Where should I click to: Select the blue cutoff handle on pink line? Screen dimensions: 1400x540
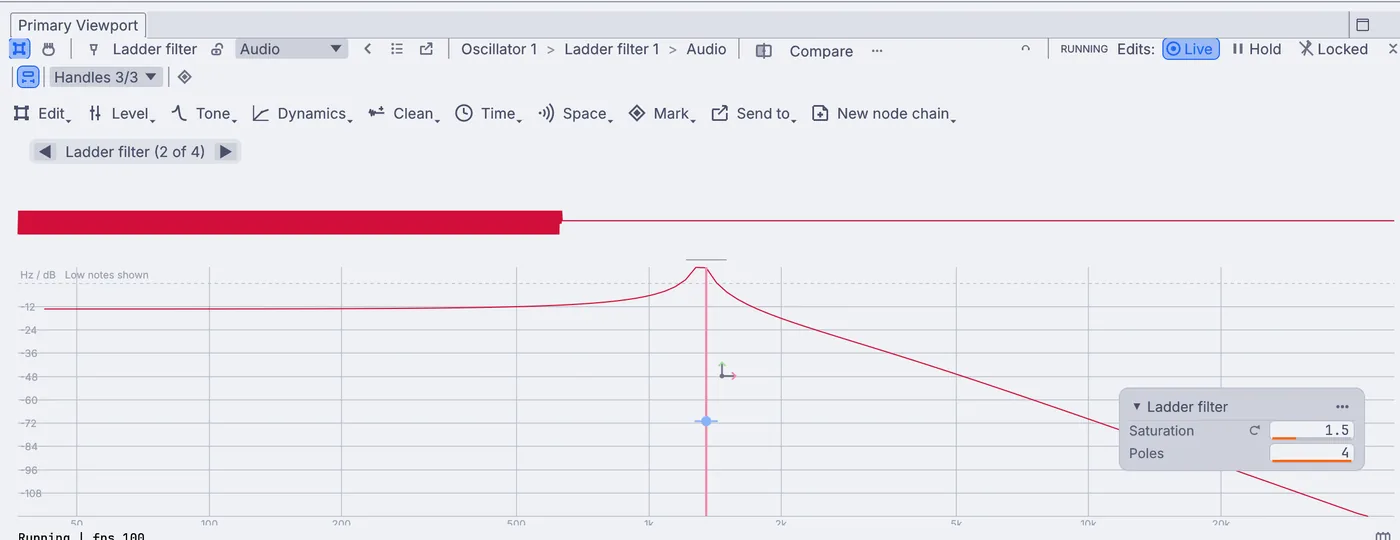[x=706, y=421]
